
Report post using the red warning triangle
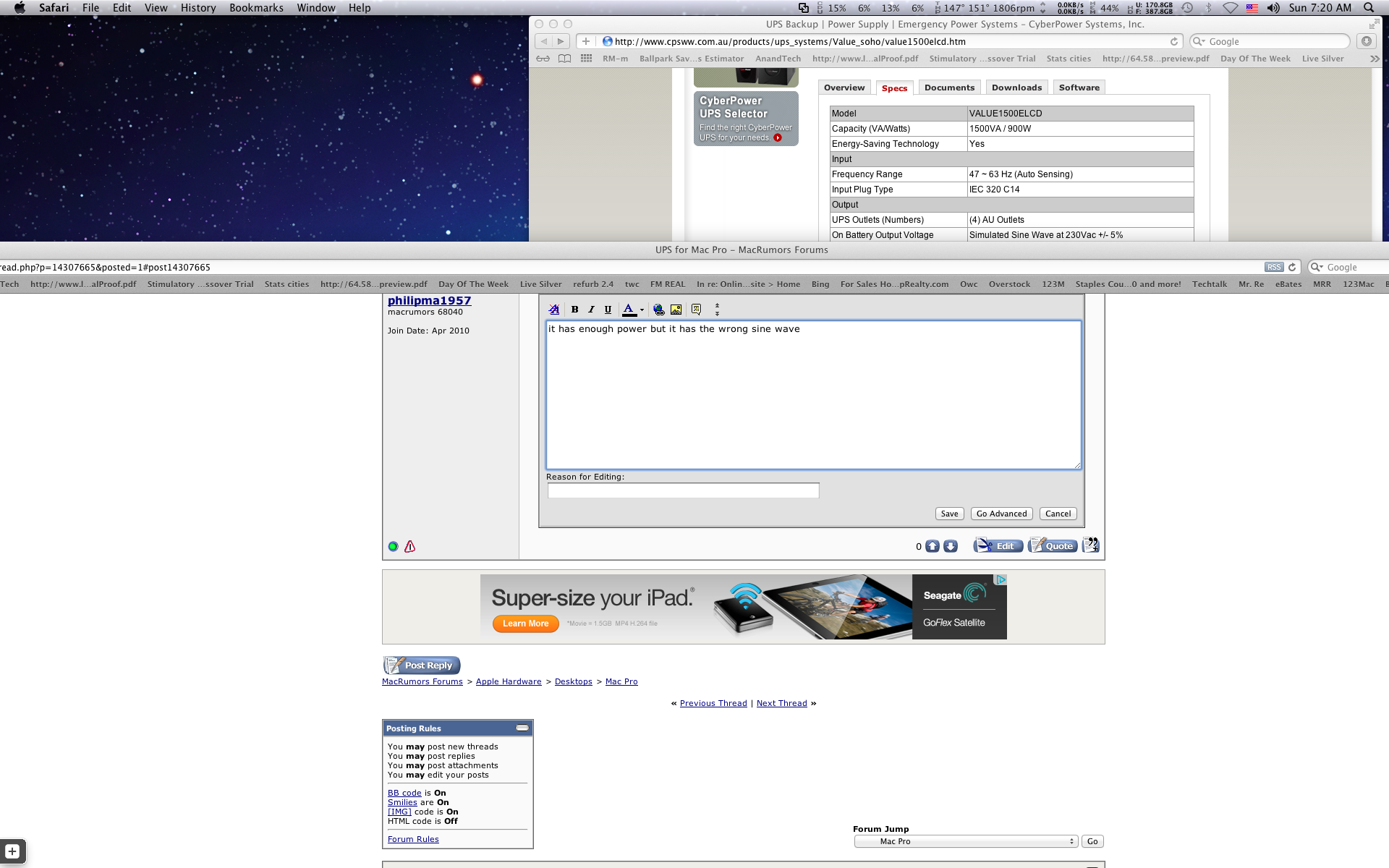410,547
